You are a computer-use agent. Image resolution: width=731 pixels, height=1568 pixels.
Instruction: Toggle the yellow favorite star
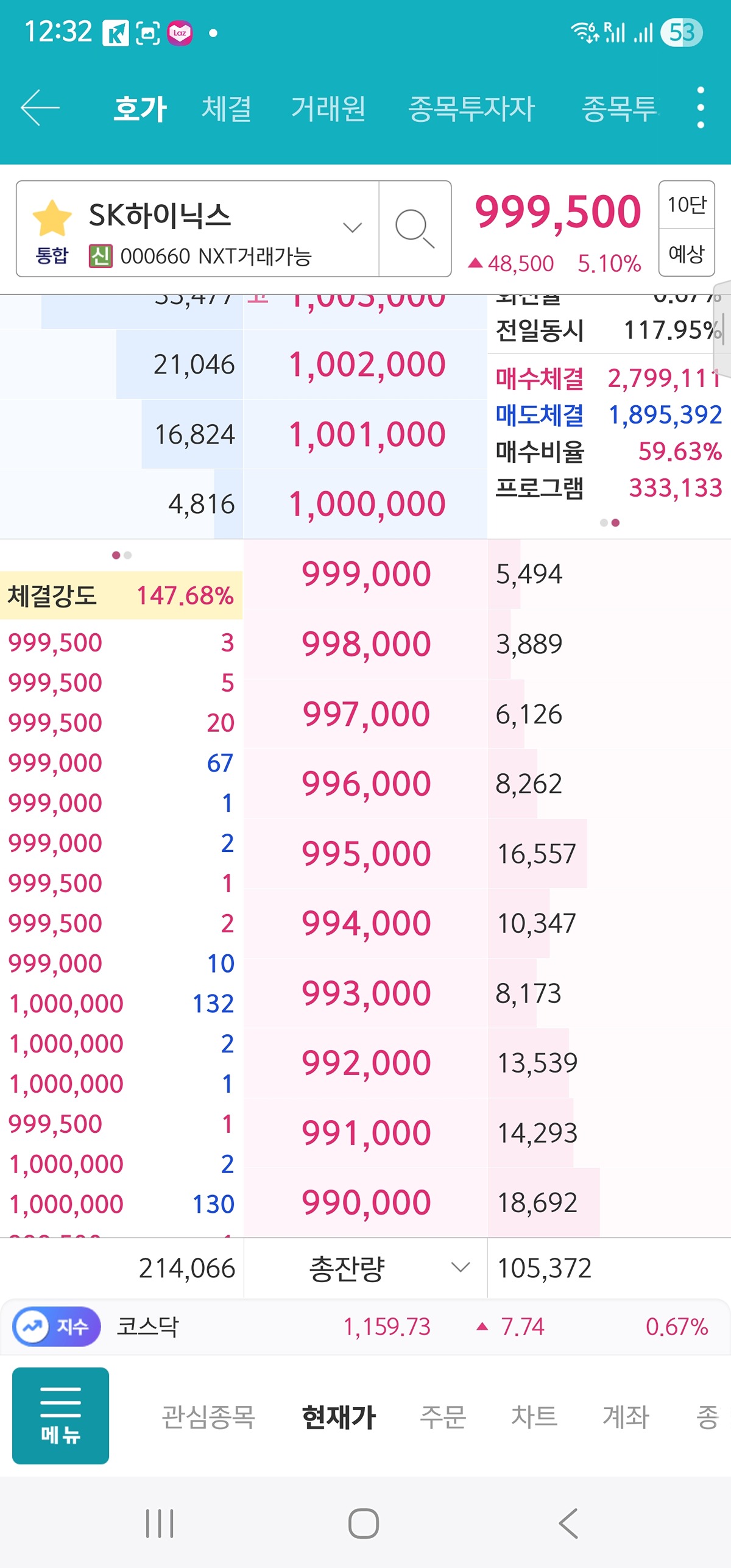[52, 218]
